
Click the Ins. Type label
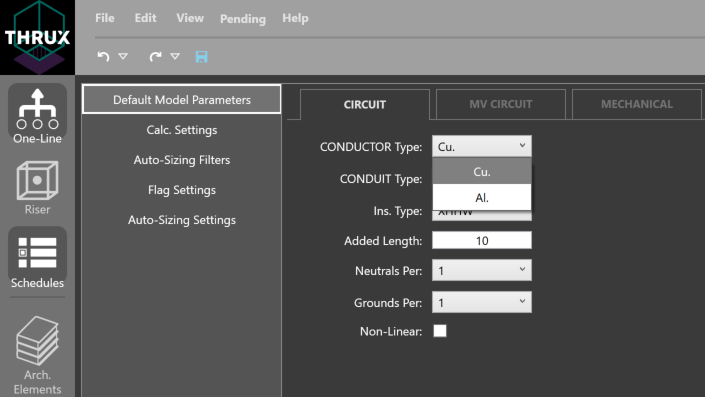coord(398,211)
